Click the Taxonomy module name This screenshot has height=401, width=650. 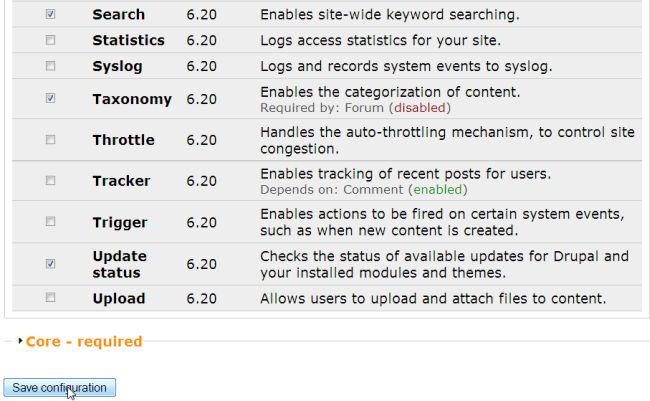[131, 99]
